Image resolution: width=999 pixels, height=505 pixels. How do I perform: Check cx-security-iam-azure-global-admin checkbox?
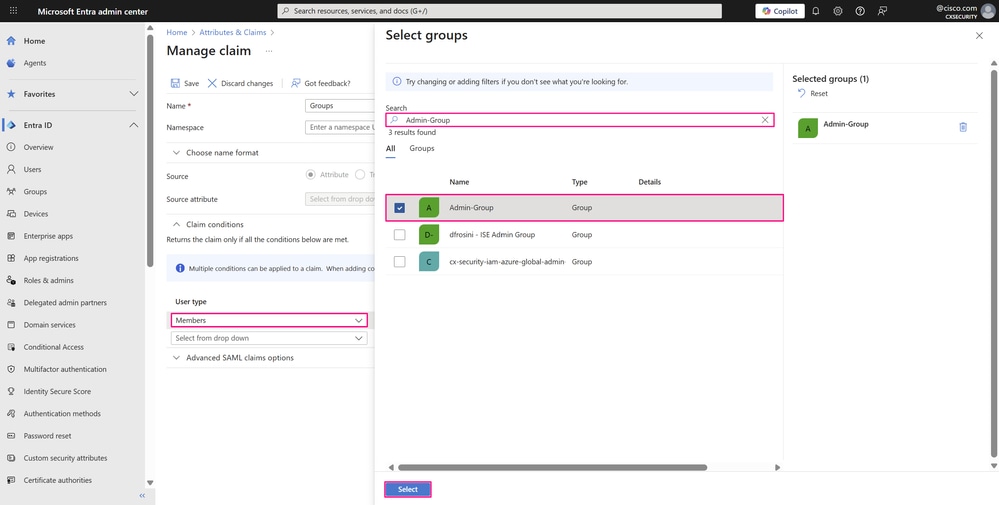(x=399, y=262)
